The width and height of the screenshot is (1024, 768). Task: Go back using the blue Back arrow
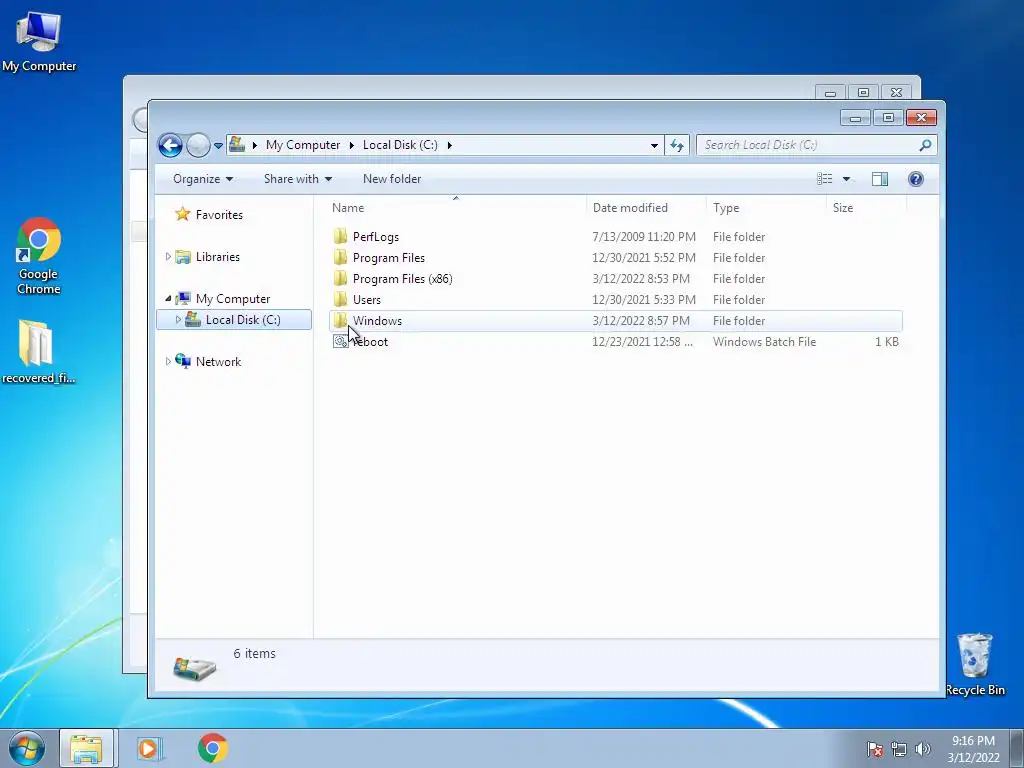pos(170,145)
